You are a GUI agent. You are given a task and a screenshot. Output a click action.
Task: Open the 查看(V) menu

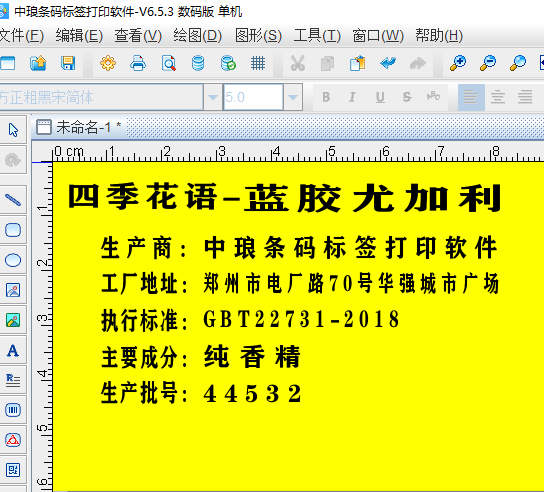(138, 36)
